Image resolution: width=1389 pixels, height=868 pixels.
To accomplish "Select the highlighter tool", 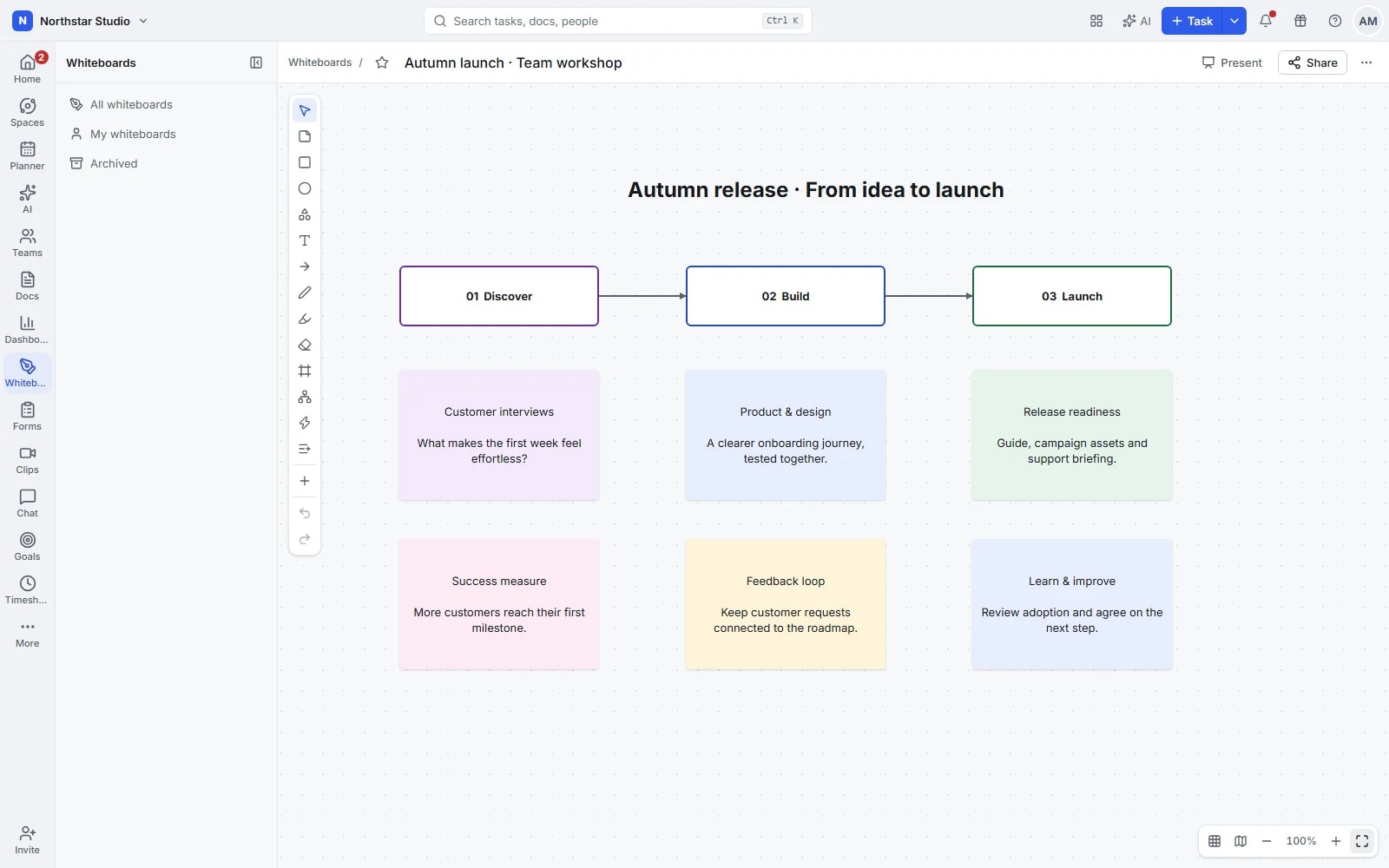I will click(305, 319).
